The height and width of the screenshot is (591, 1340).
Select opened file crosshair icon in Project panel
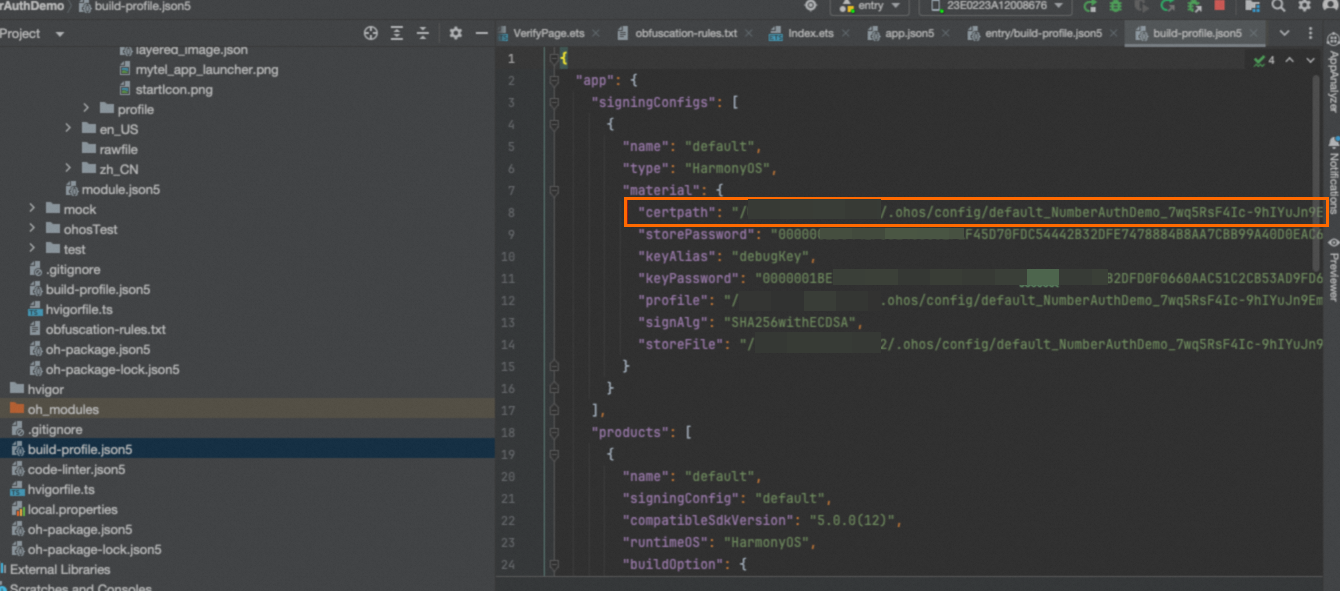(370, 33)
